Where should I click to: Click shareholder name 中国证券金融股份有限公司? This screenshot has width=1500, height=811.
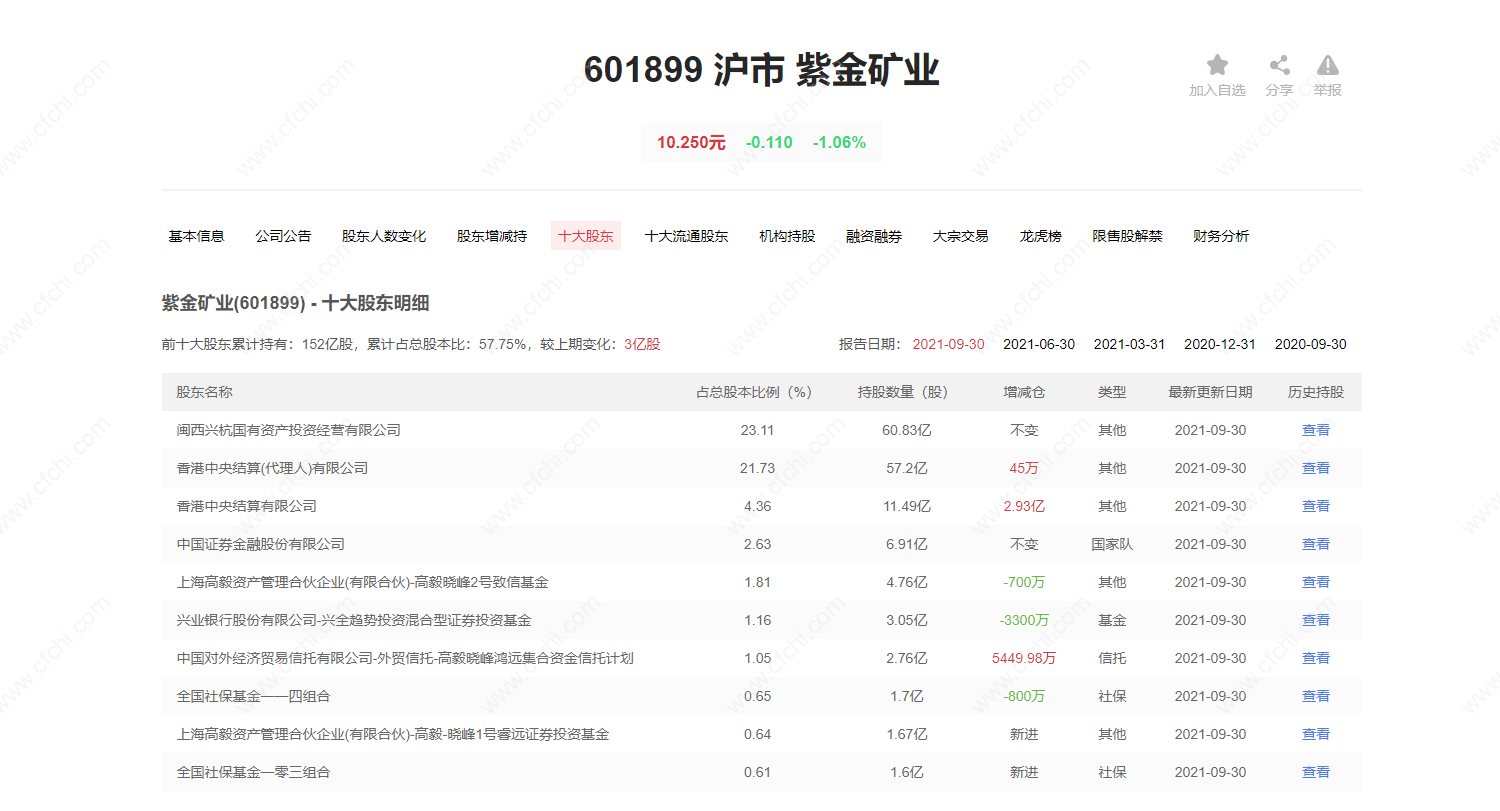click(x=260, y=544)
